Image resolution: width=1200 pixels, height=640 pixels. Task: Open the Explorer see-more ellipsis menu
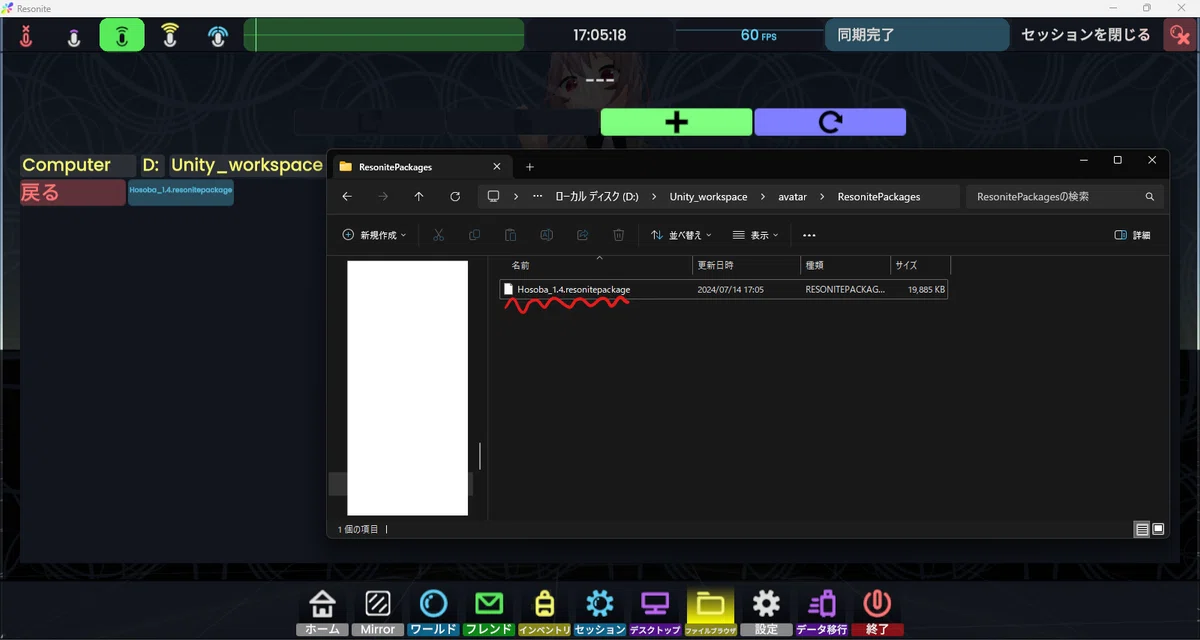pyautogui.click(x=809, y=235)
